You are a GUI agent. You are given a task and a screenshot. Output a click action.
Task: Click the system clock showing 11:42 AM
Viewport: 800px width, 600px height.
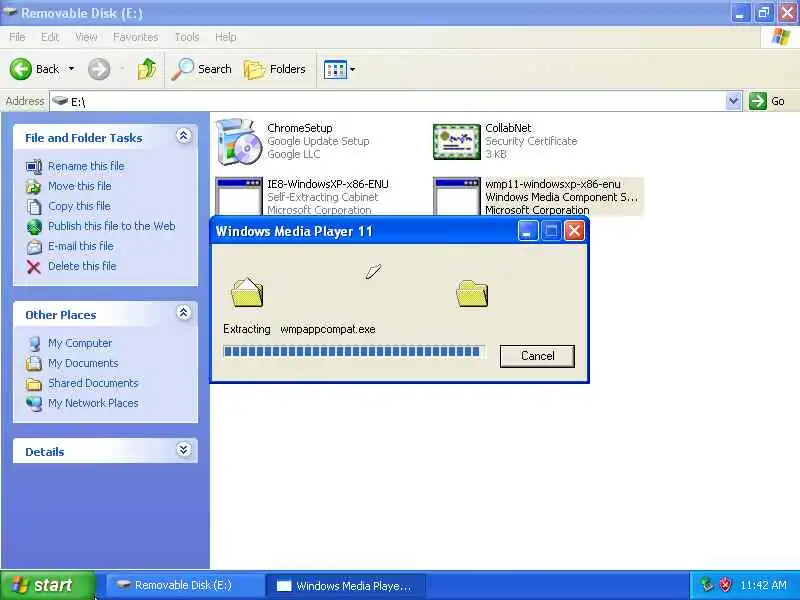click(763, 585)
